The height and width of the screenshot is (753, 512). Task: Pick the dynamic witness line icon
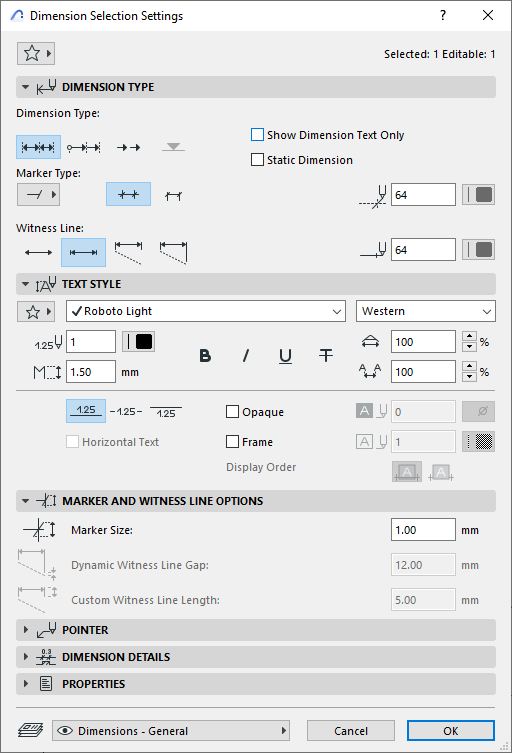[128, 253]
